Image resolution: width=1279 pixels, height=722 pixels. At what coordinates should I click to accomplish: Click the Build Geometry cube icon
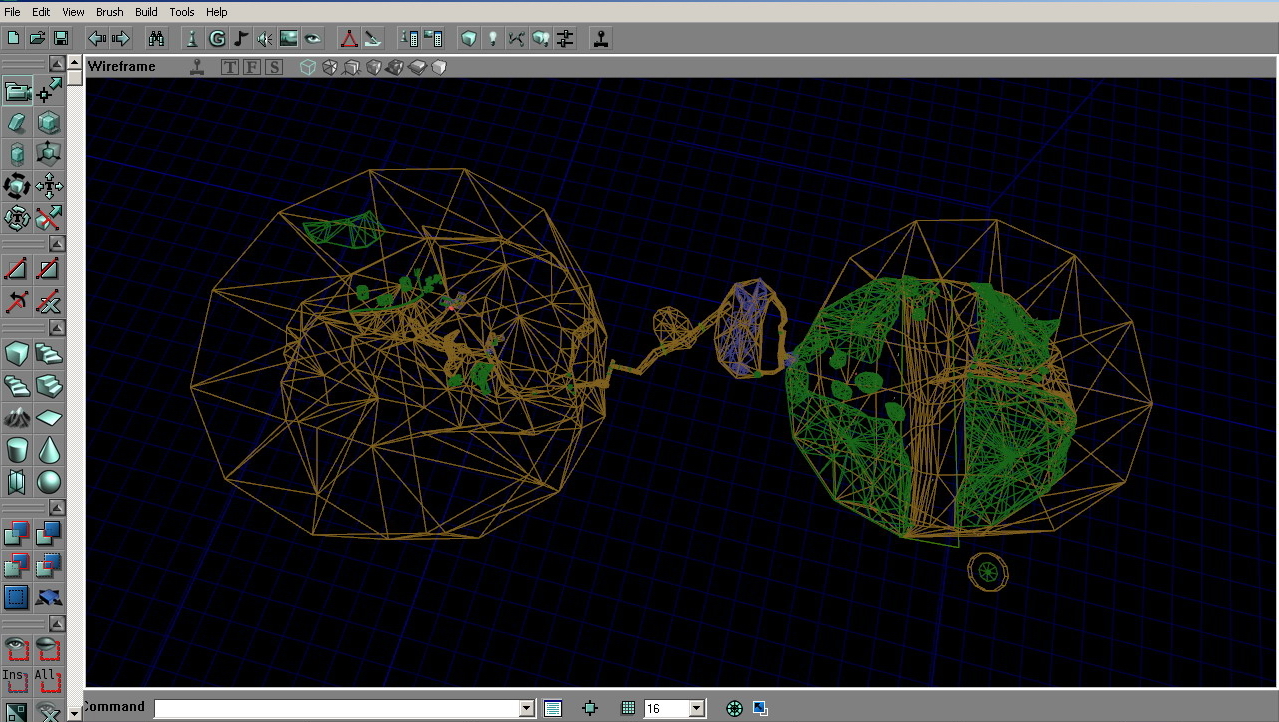[468, 39]
